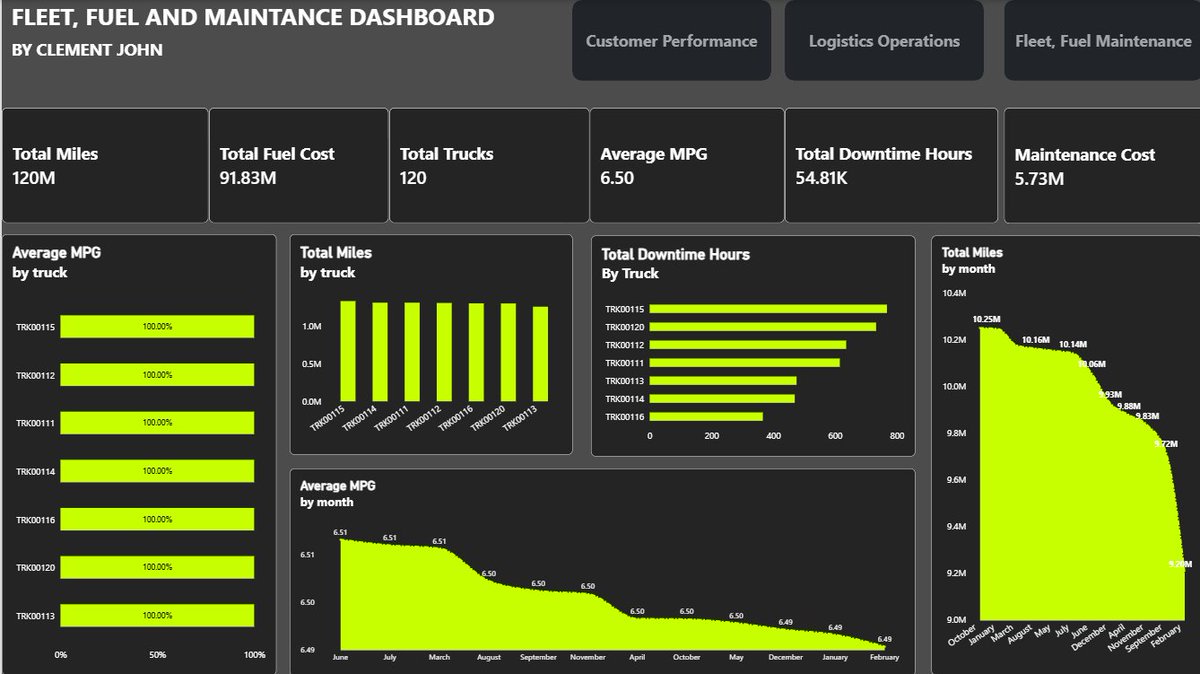This screenshot has width=1200, height=674.
Task: Click the Total Downtime Hours By Truck title
Action: tap(675, 263)
